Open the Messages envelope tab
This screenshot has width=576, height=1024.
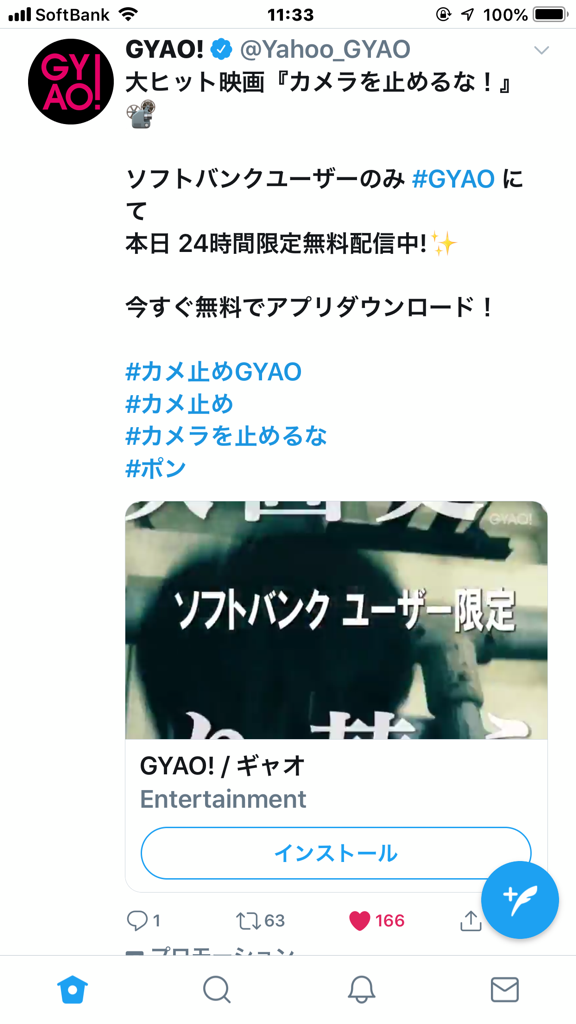(x=505, y=990)
